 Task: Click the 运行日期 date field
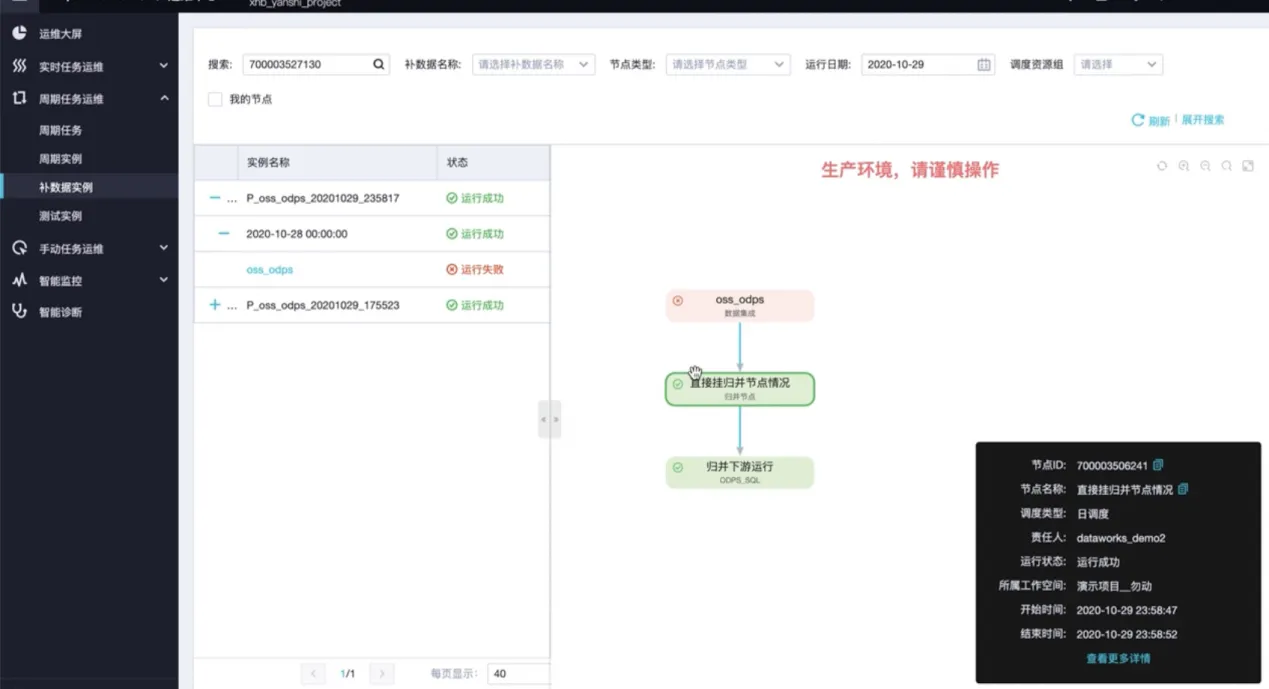click(x=928, y=64)
